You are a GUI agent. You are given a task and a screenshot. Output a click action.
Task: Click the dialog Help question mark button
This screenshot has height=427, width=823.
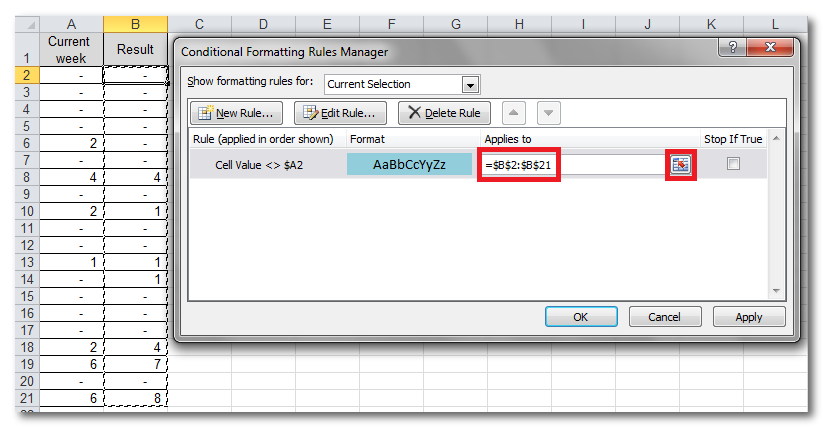pyautogui.click(x=734, y=48)
